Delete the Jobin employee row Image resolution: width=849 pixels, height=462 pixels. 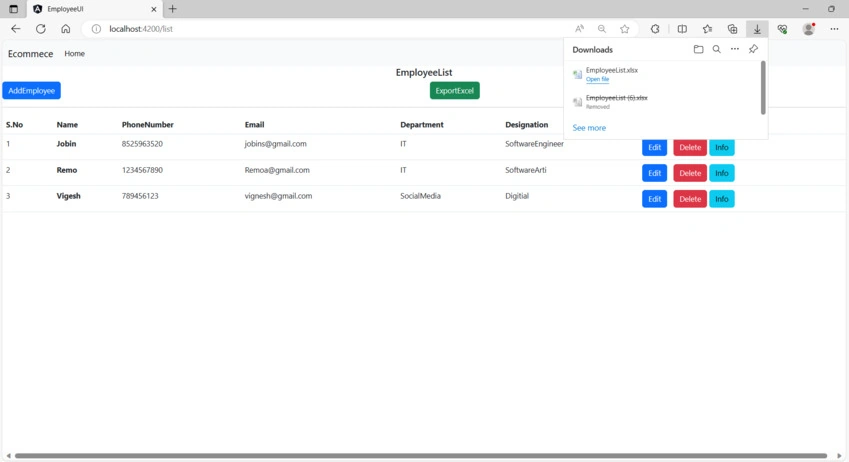(690, 147)
